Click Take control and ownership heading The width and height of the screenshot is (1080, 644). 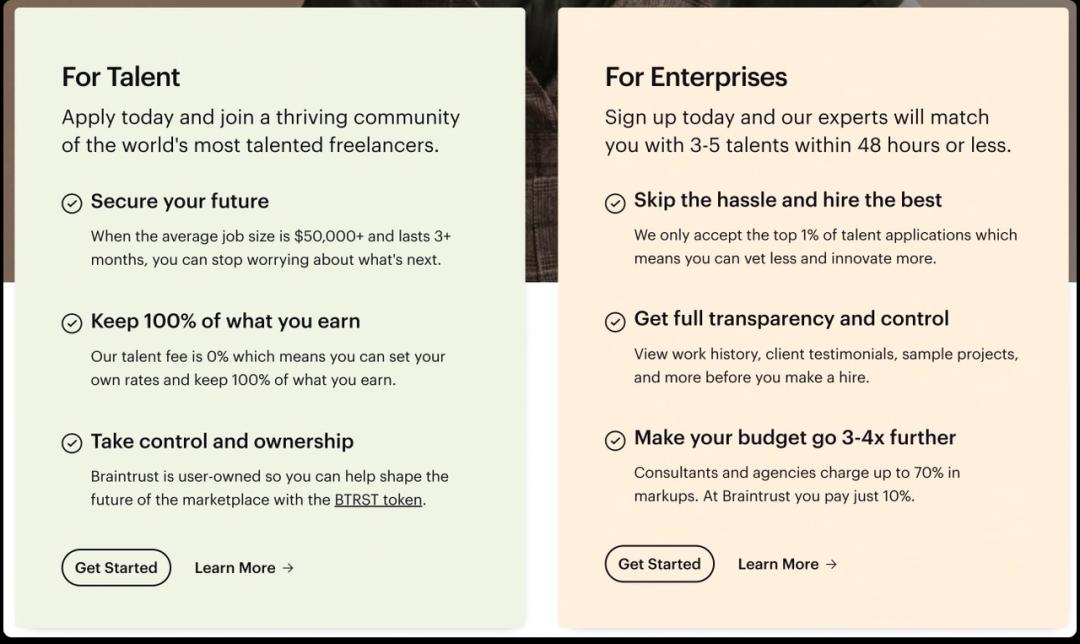(222, 441)
